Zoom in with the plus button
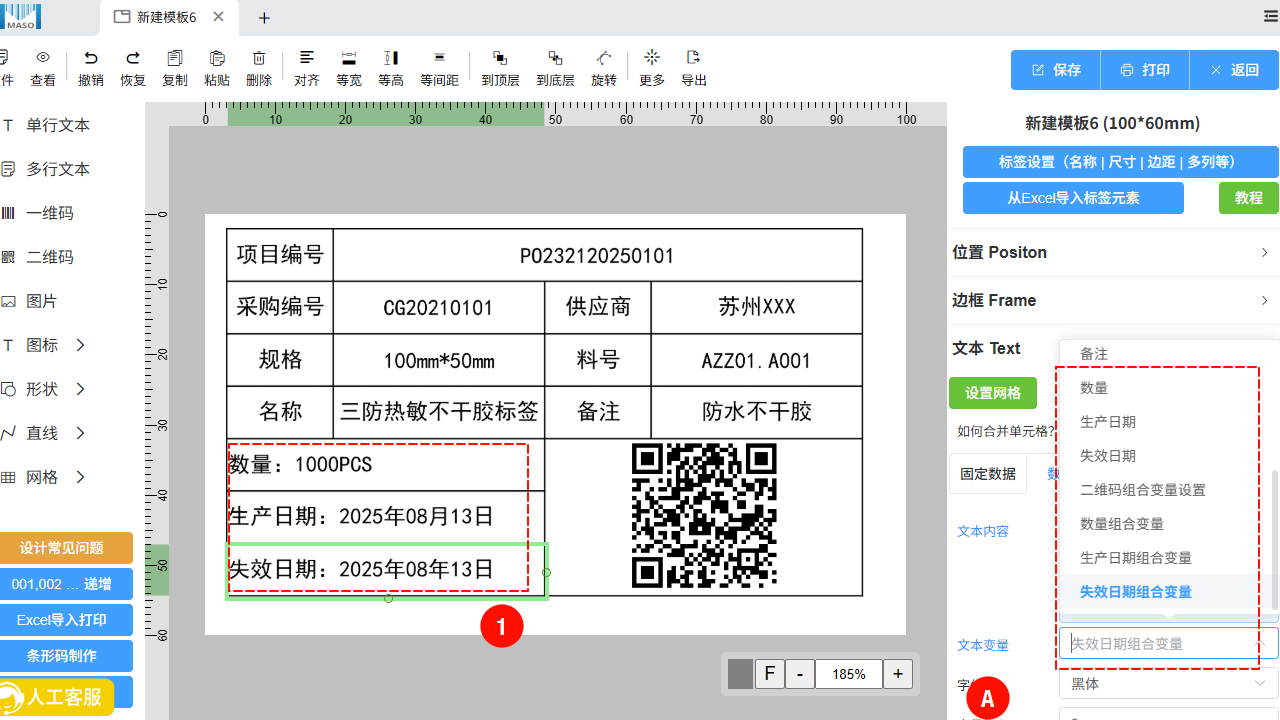This screenshot has width=1280, height=720. (x=898, y=674)
